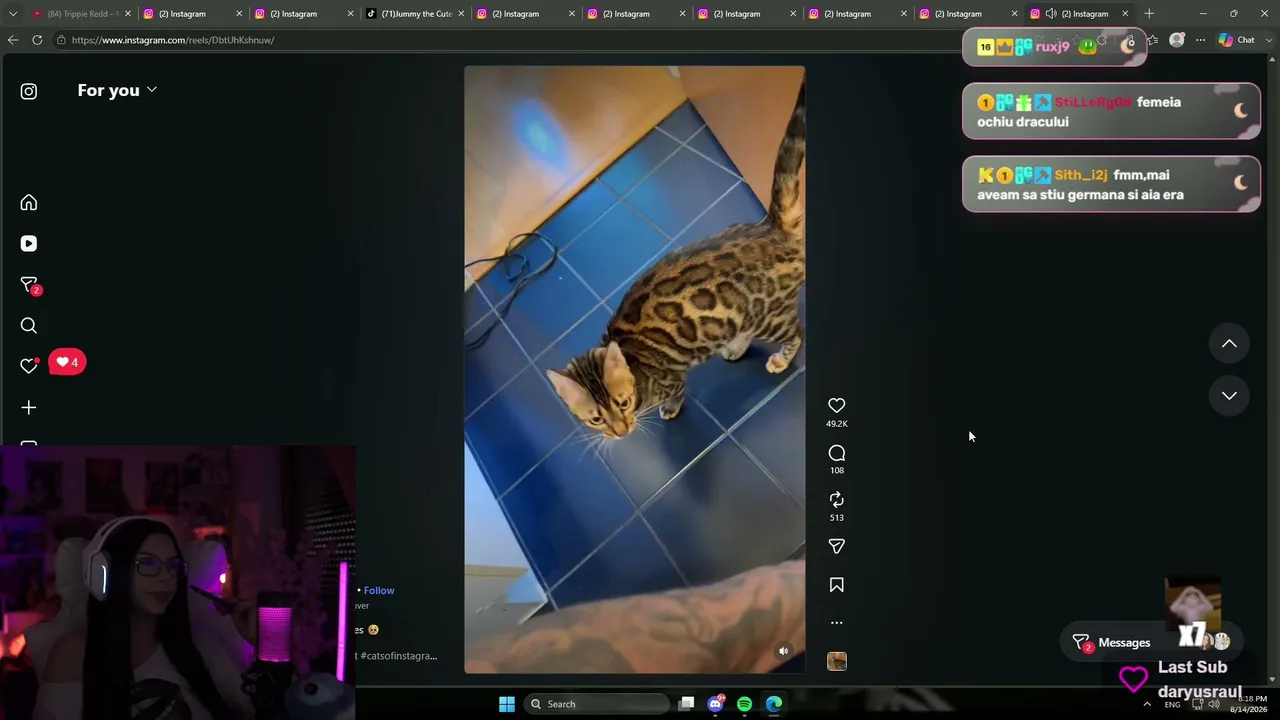Go to the next reel with down chevron
The image size is (1280, 720).
[x=1229, y=396]
